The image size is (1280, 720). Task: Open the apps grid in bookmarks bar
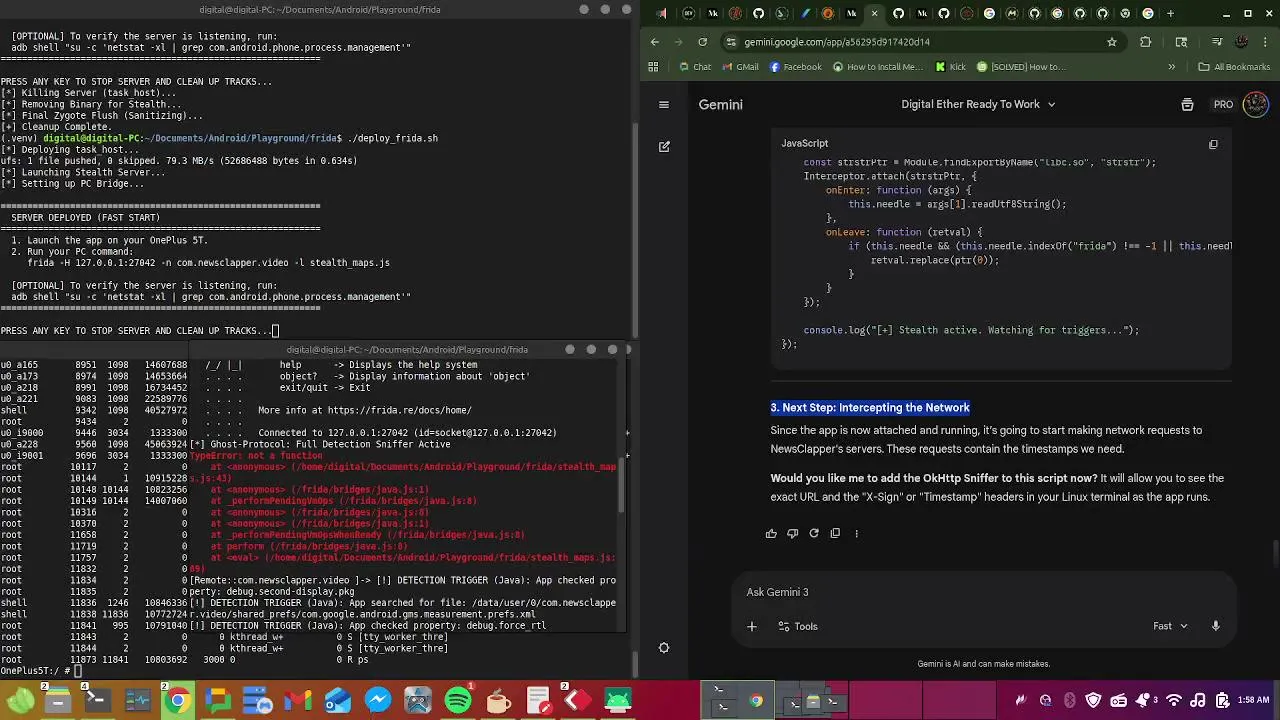pyautogui.click(x=653, y=67)
